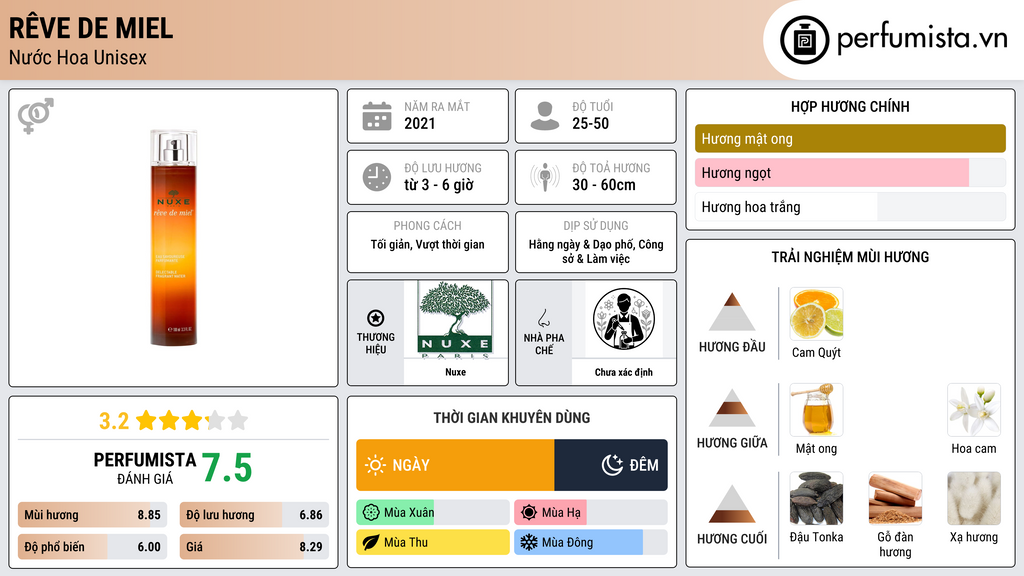Click the middle note pyramid icon (Hương giữa)
Screen dimensions: 1024x576
point(732,408)
